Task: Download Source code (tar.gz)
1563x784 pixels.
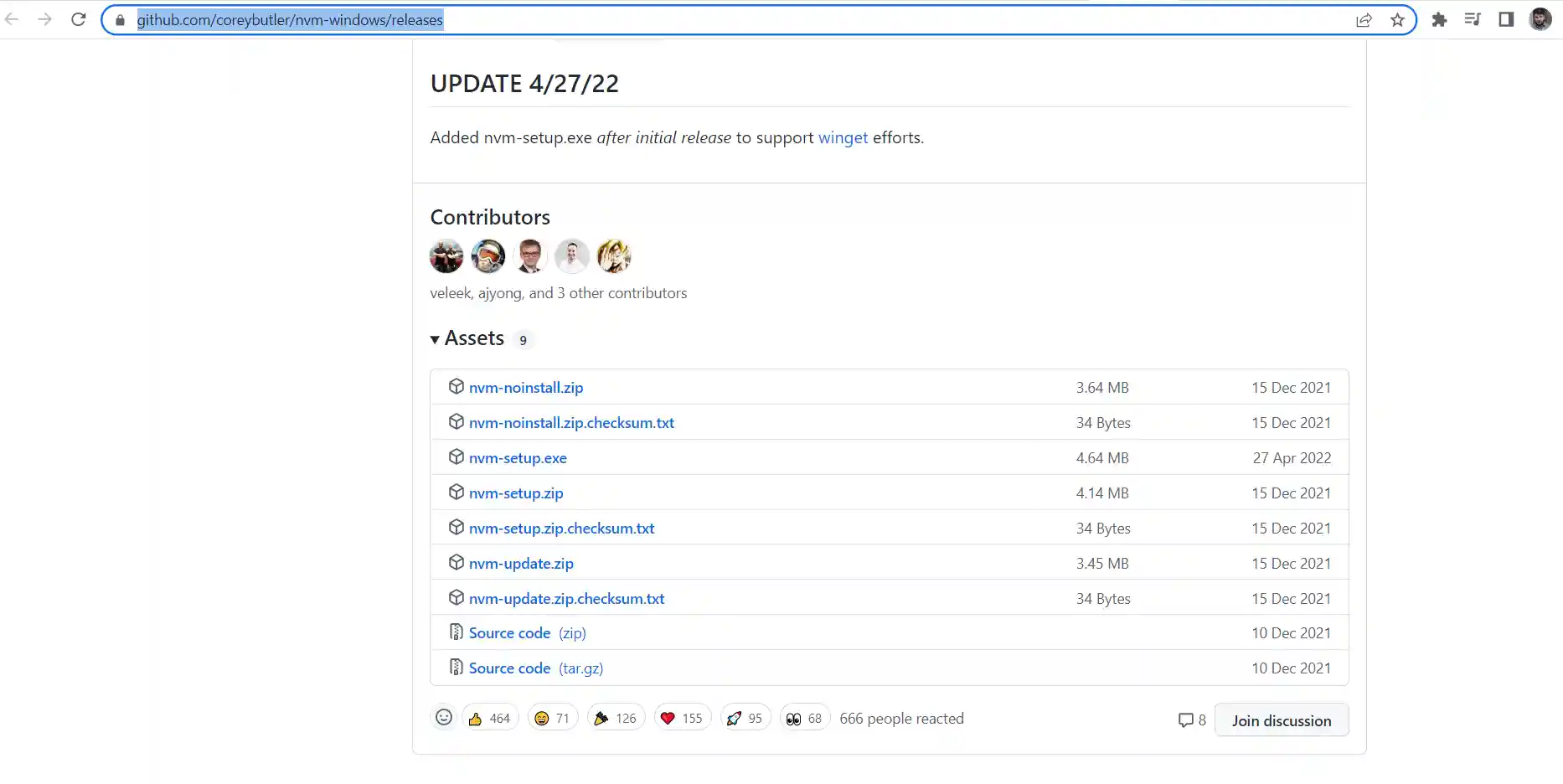Action: (x=536, y=668)
